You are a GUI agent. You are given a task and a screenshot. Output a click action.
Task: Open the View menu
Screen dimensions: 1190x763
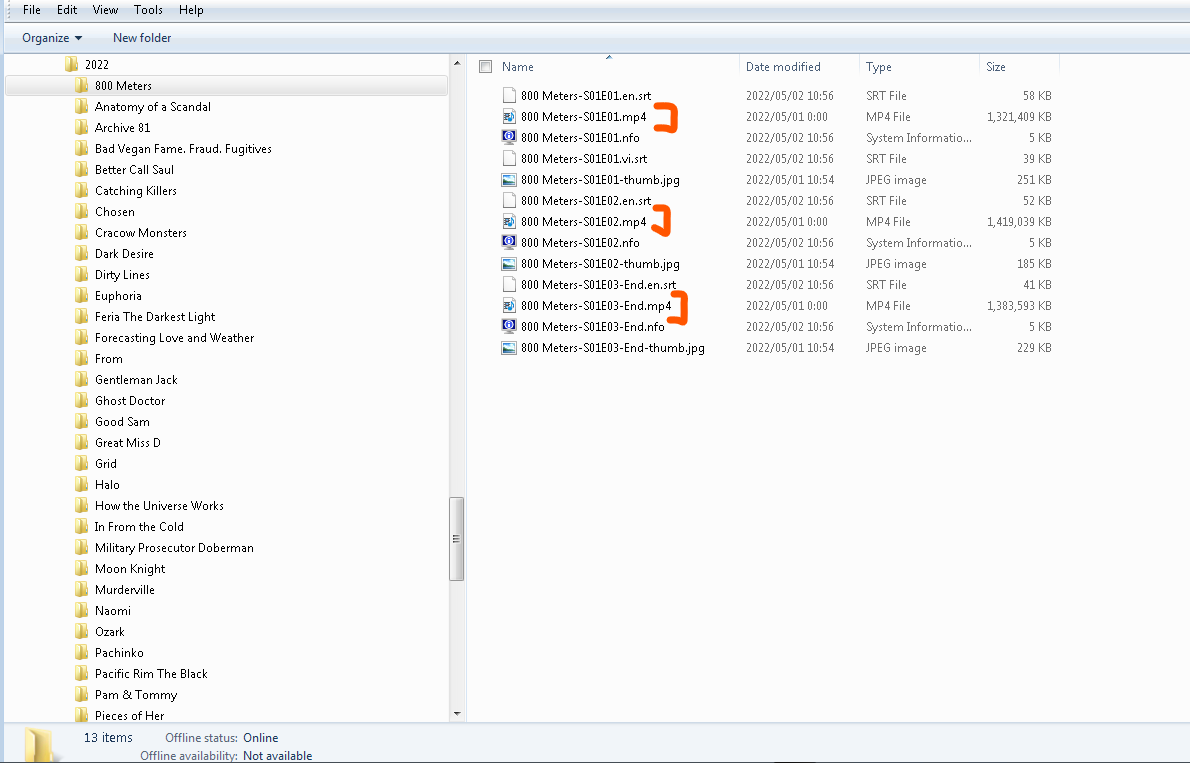105,10
